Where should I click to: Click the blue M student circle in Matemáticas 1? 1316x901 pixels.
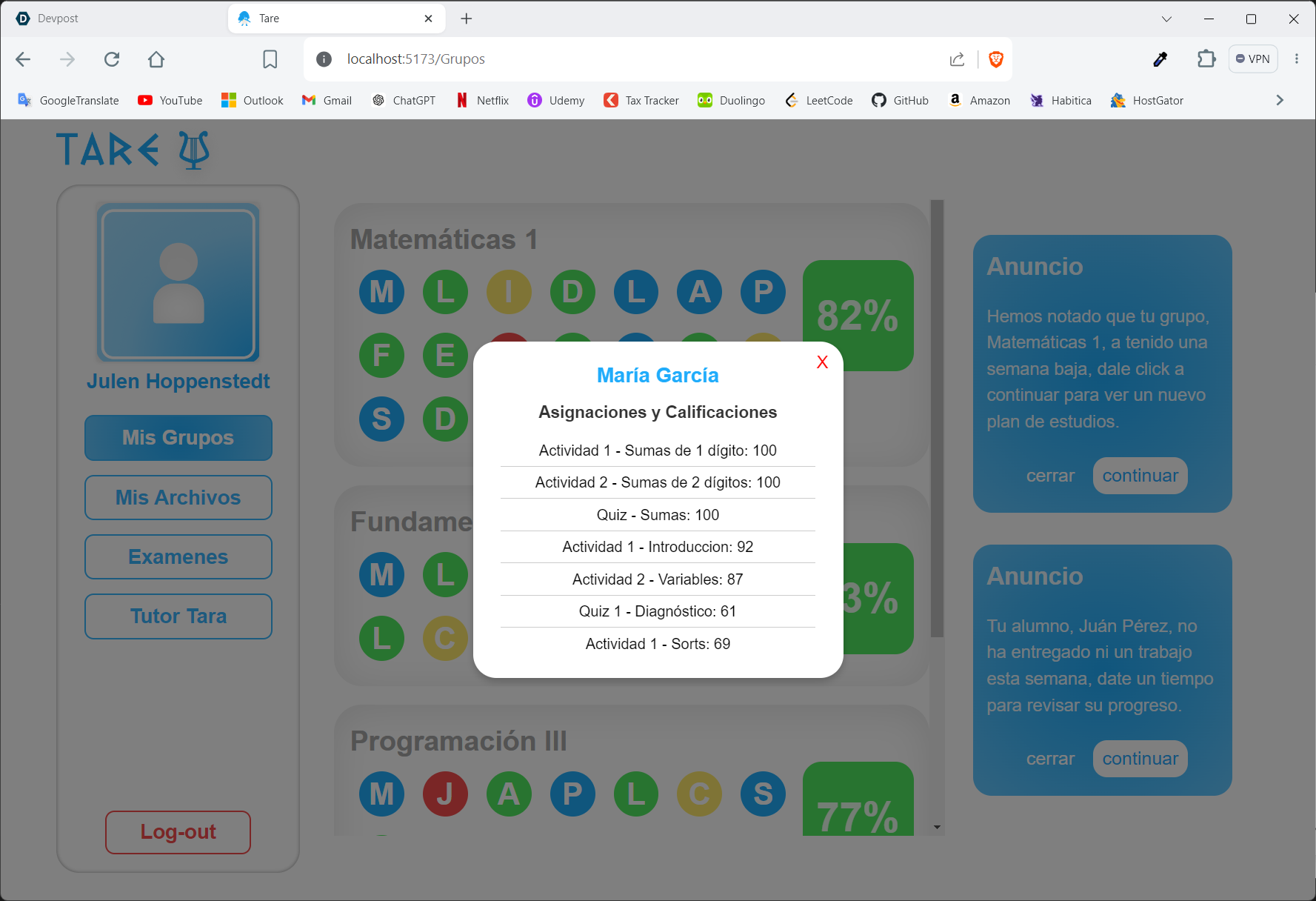[381, 291]
